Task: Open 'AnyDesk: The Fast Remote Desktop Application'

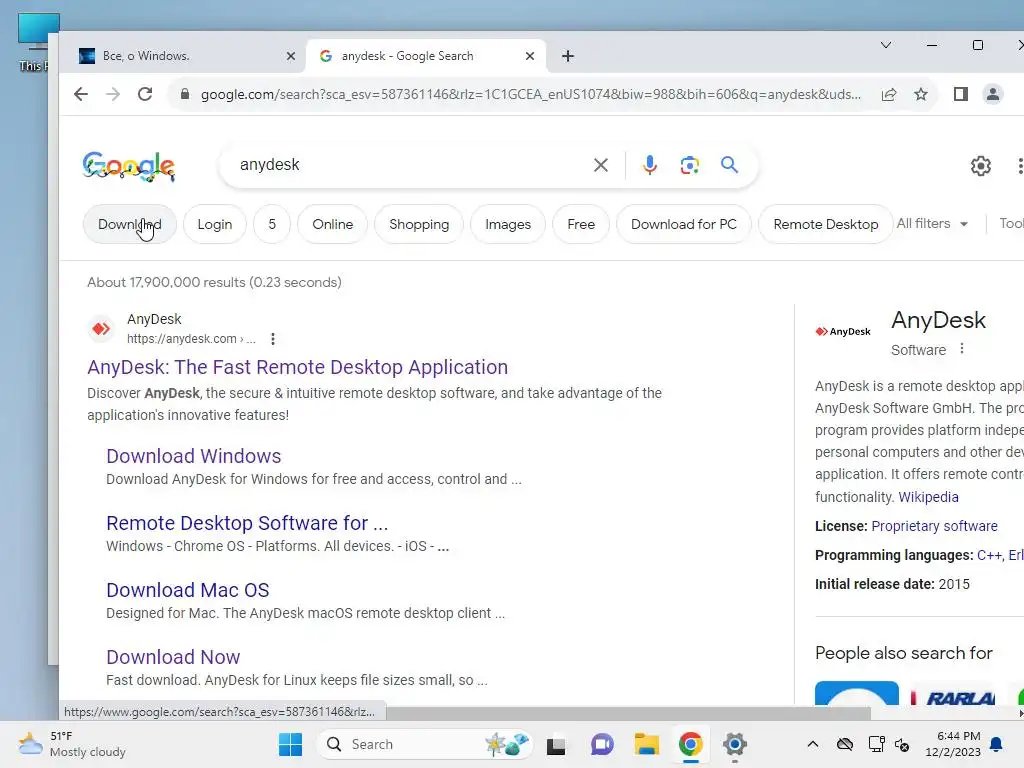Action: 298,367
